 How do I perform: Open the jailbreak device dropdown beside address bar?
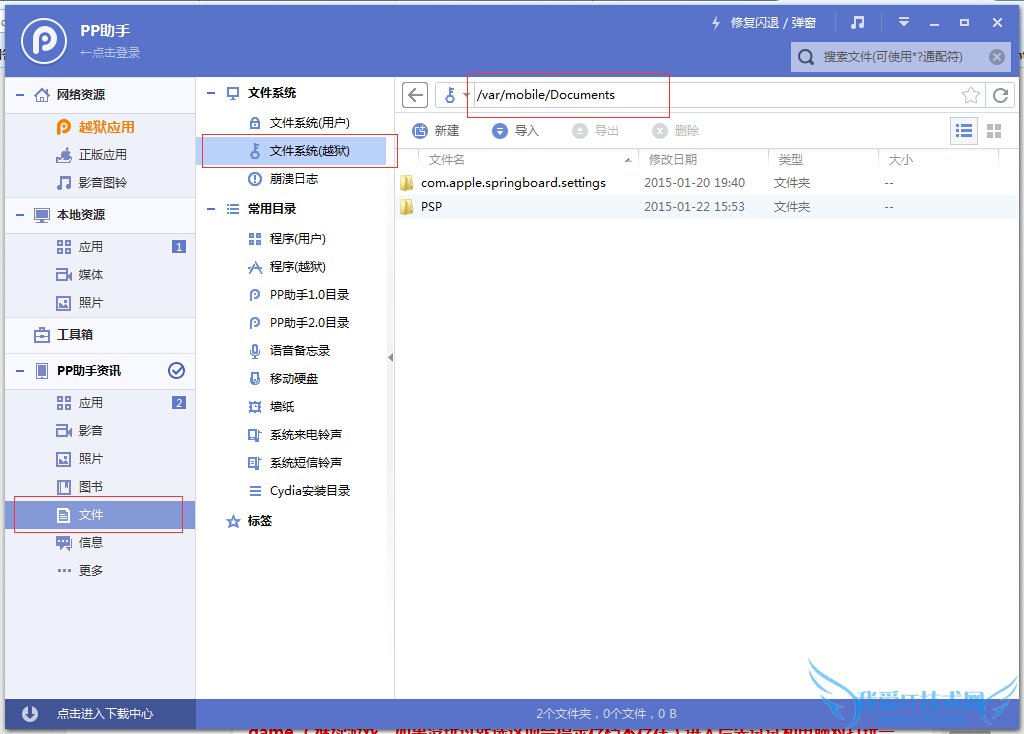coord(456,94)
